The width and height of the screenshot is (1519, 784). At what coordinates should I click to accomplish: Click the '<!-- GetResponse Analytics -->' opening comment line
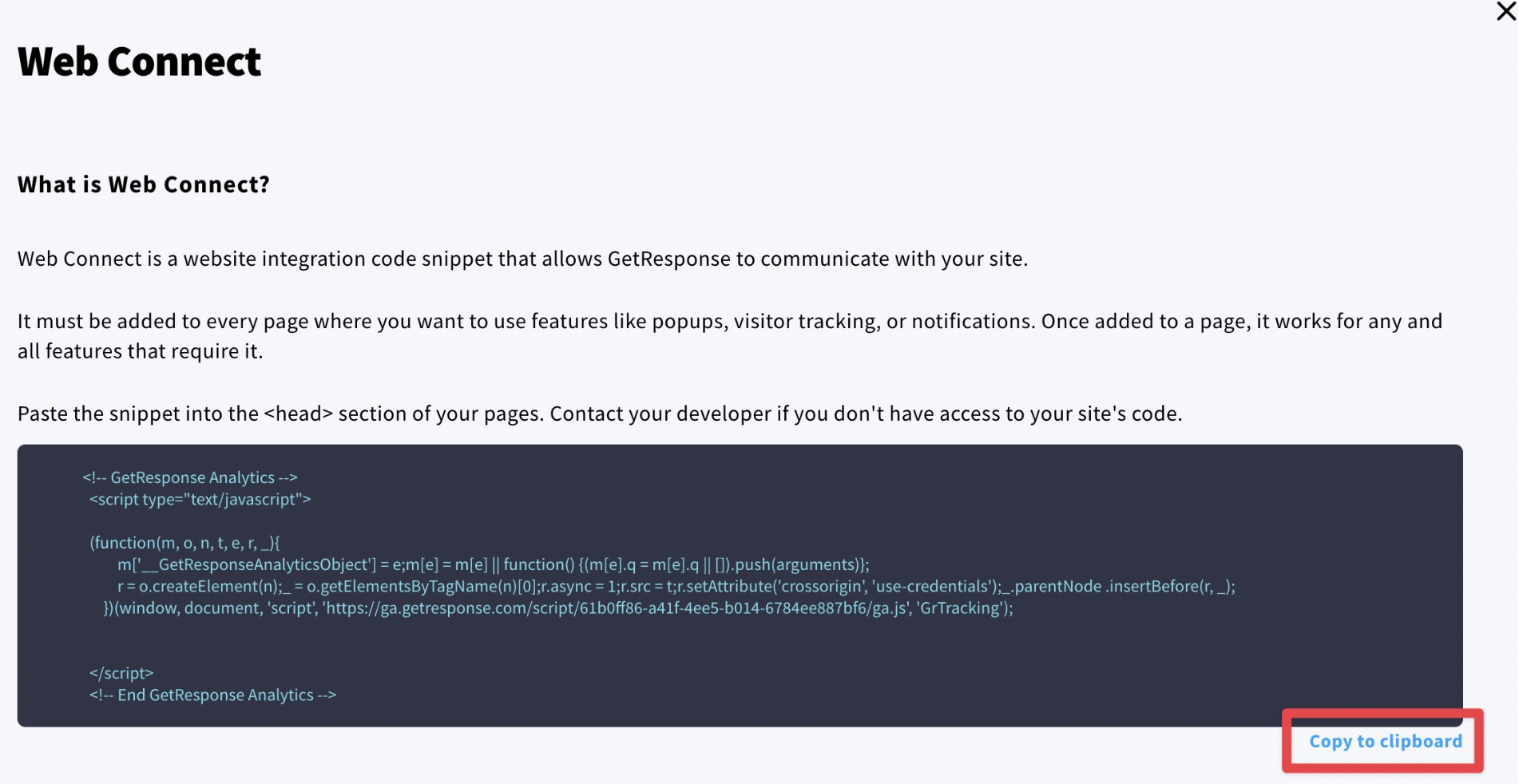point(190,477)
